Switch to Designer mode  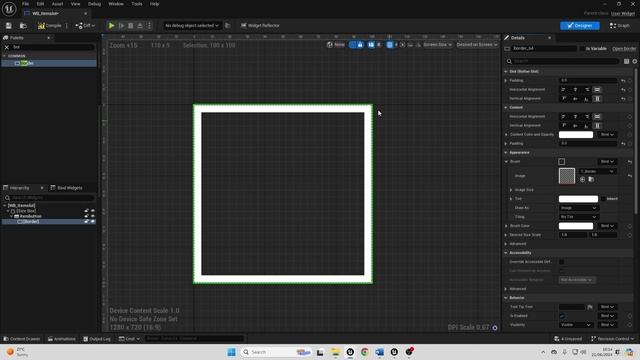coord(580,26)
